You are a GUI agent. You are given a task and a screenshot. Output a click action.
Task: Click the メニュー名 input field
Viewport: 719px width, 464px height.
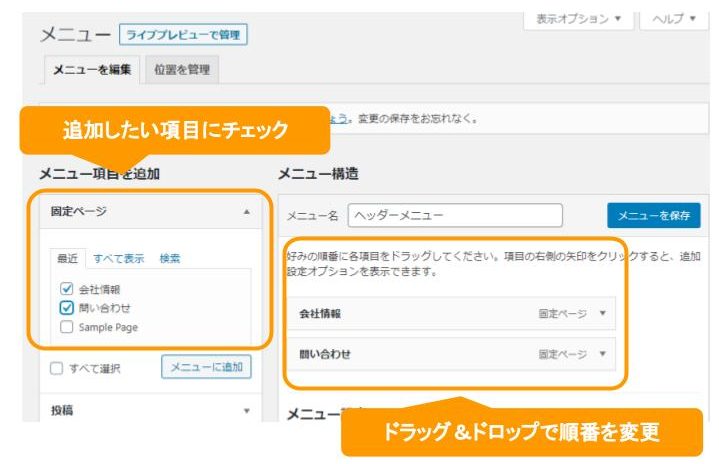(456, 216)
